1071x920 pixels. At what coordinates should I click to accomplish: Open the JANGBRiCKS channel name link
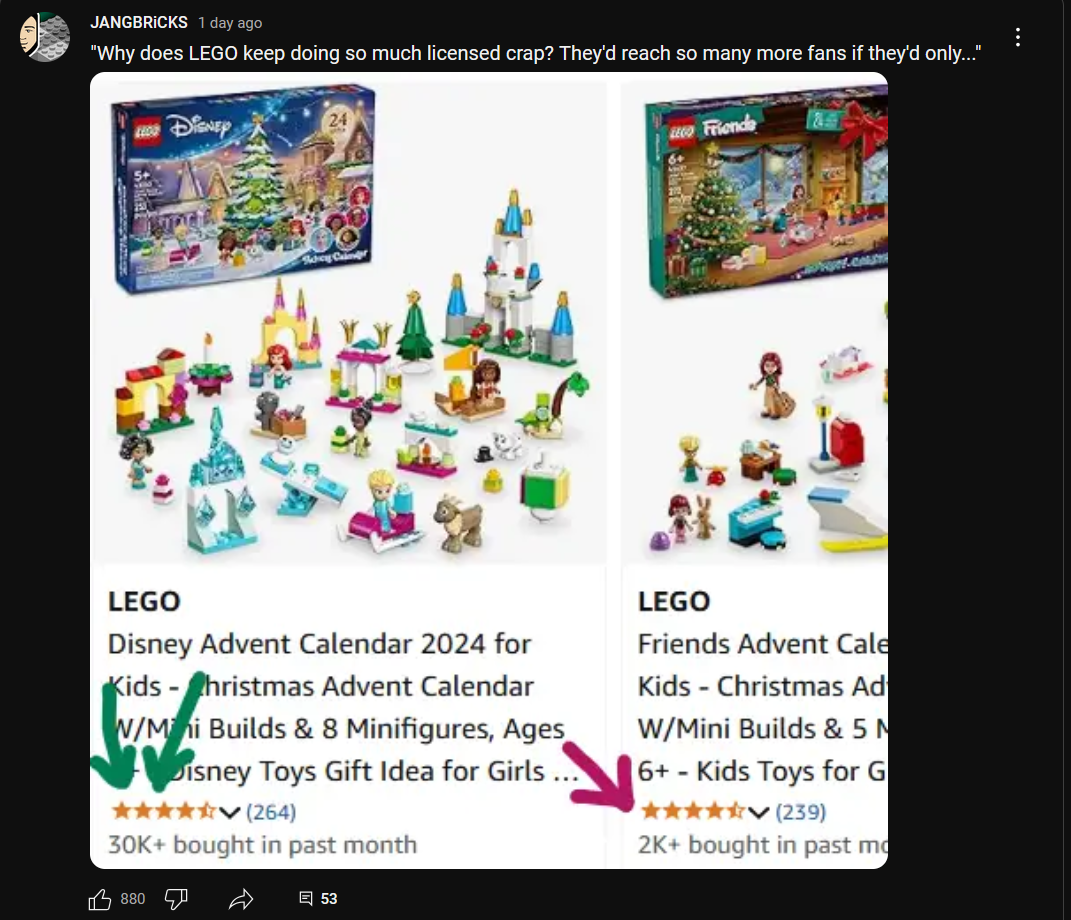(x=139, y=23)
